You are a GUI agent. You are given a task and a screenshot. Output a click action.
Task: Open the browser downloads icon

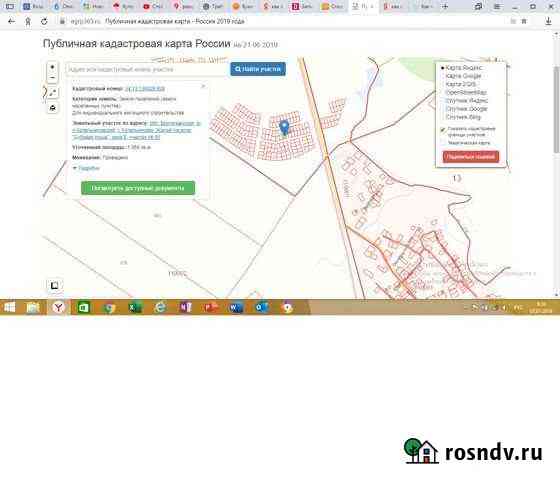pyautogui.click(x=548, y=21)
